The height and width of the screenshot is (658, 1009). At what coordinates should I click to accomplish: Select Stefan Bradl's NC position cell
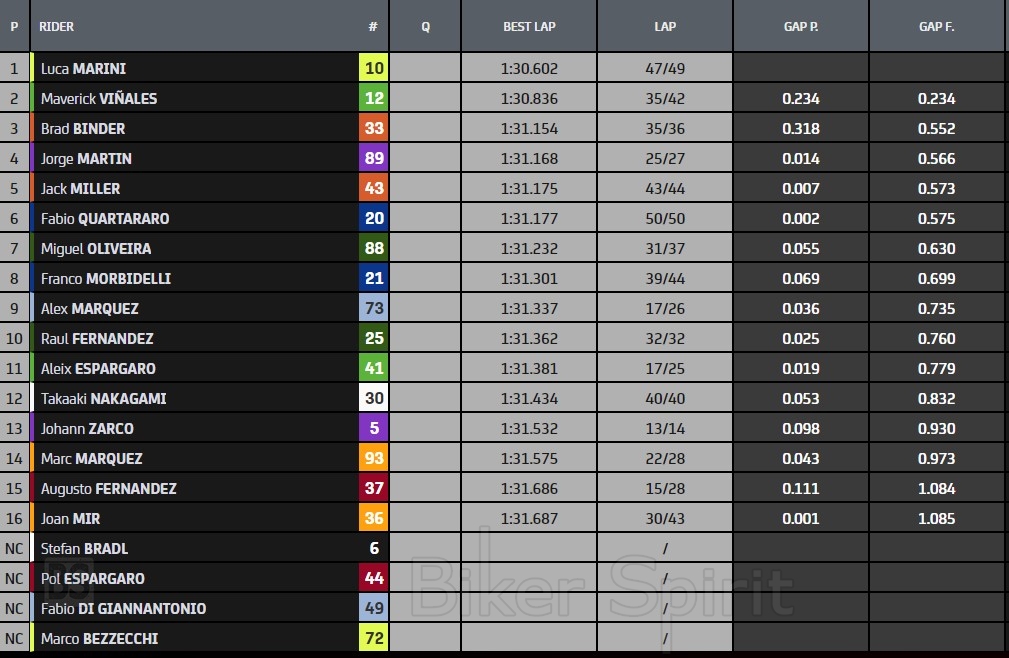click(x=14, y=549)
